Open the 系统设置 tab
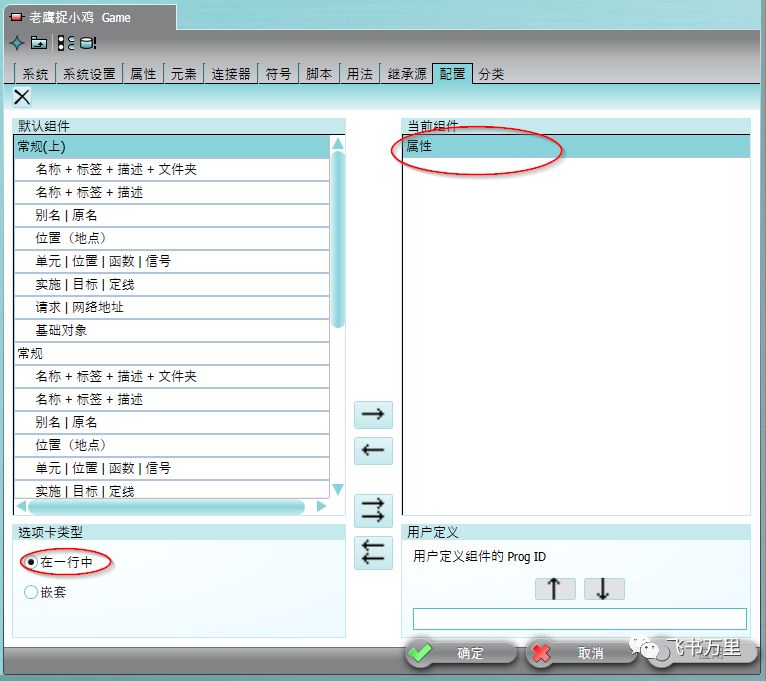The image size is (766, 681). click(x=89, y=74)
